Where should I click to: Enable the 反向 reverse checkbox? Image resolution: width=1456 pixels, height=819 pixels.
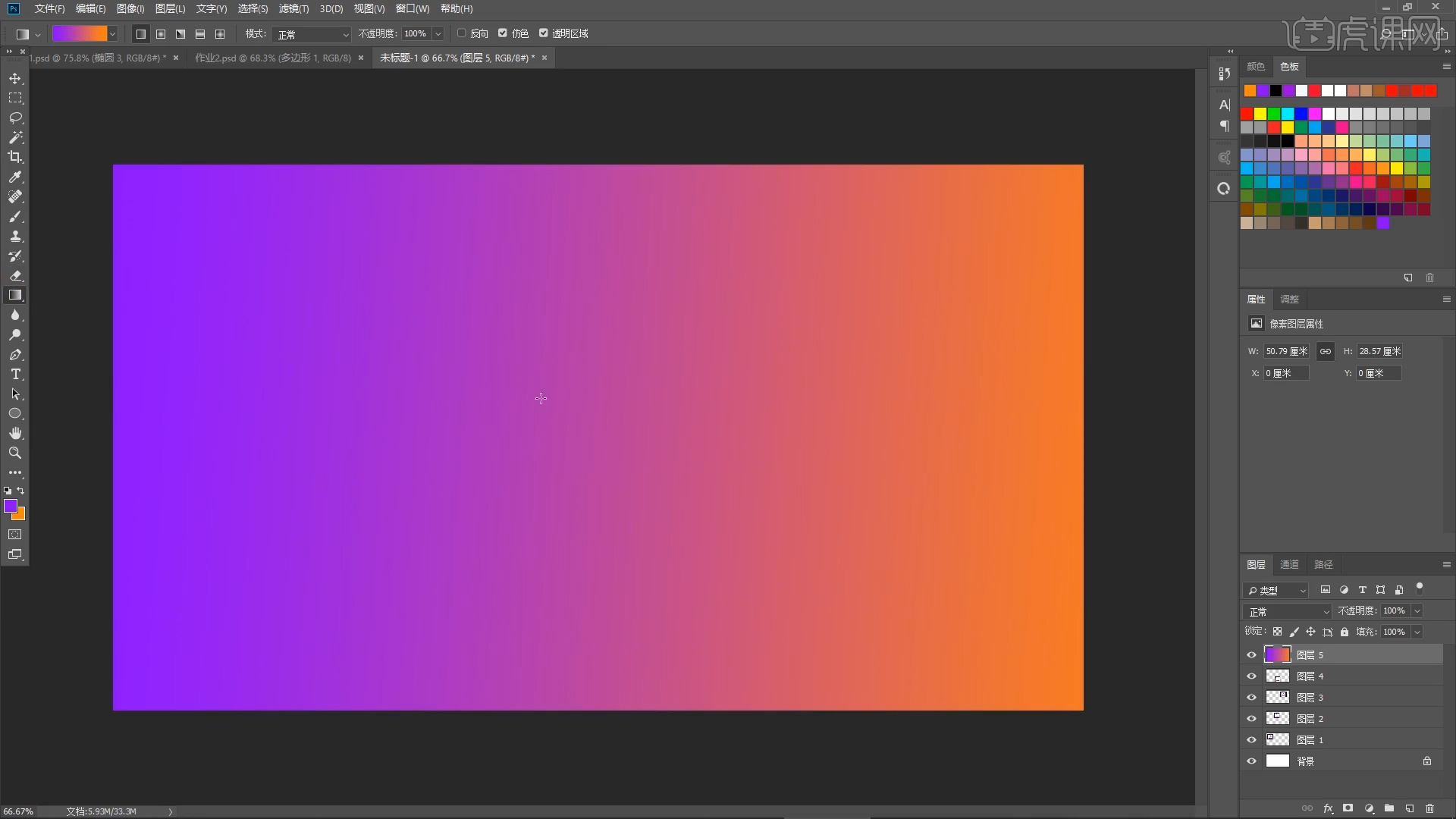(462, 33)
